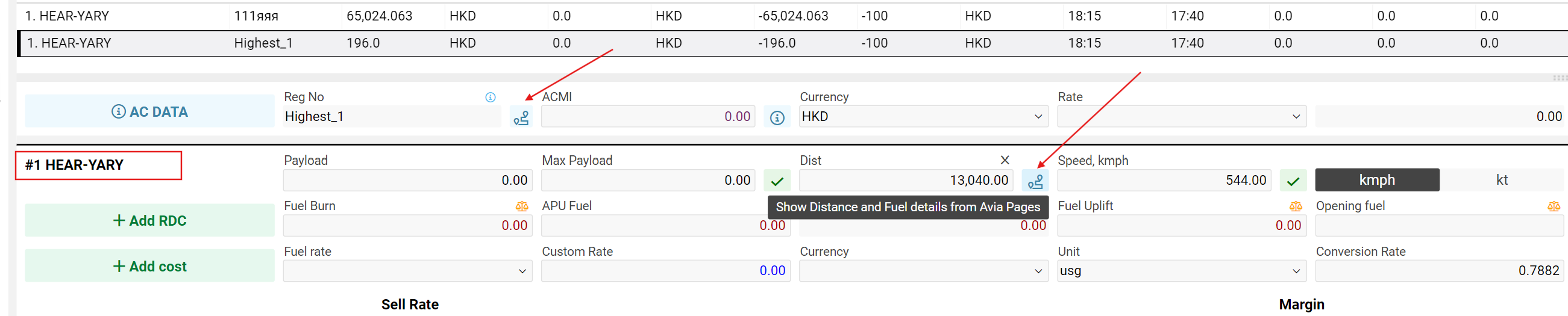Expand the Rate dropdown
1568x316 pixels.
(x=1181, y=117)
